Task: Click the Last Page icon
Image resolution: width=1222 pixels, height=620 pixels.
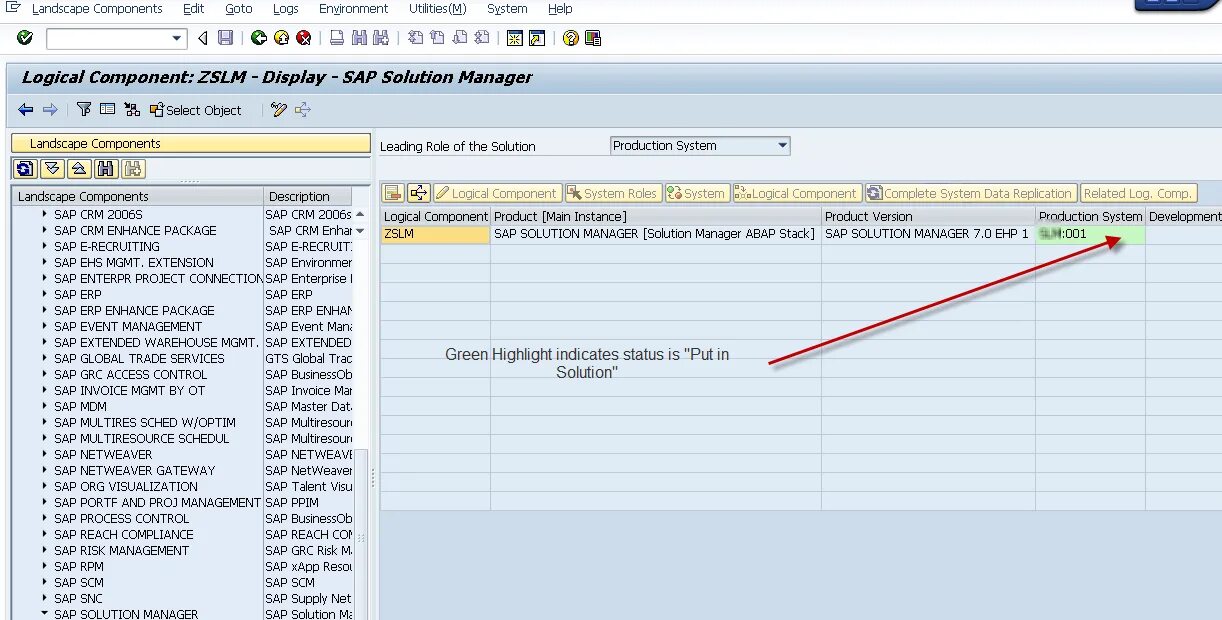Action: 481,38
